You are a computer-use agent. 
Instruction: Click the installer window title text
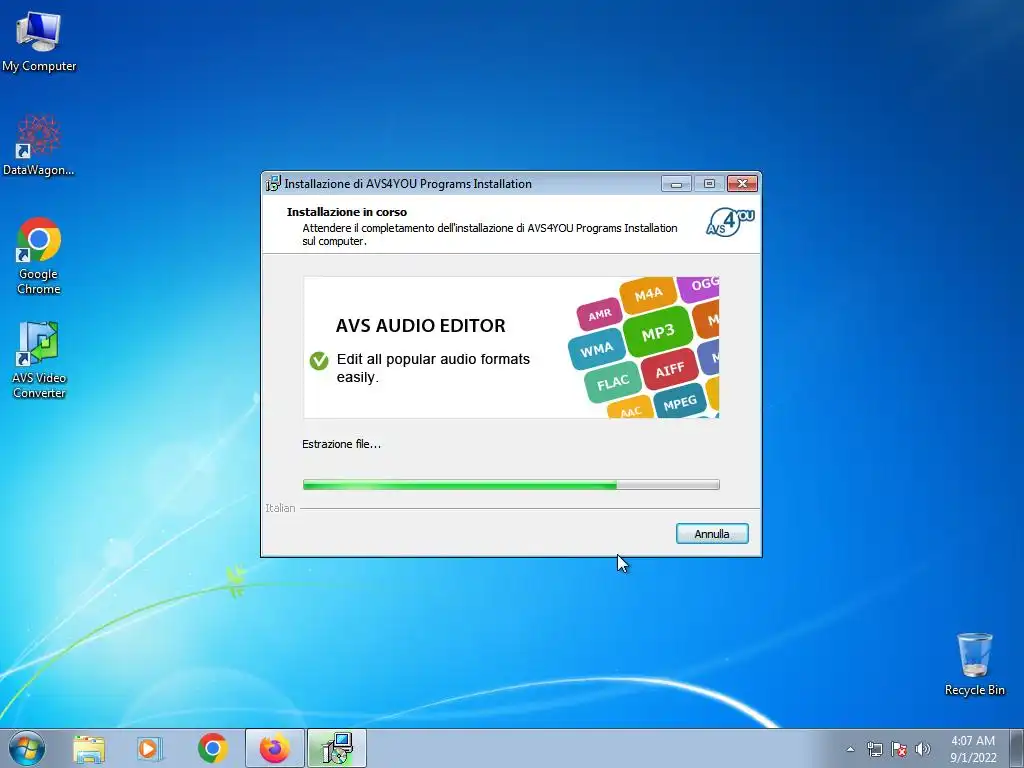click(408, 184)
